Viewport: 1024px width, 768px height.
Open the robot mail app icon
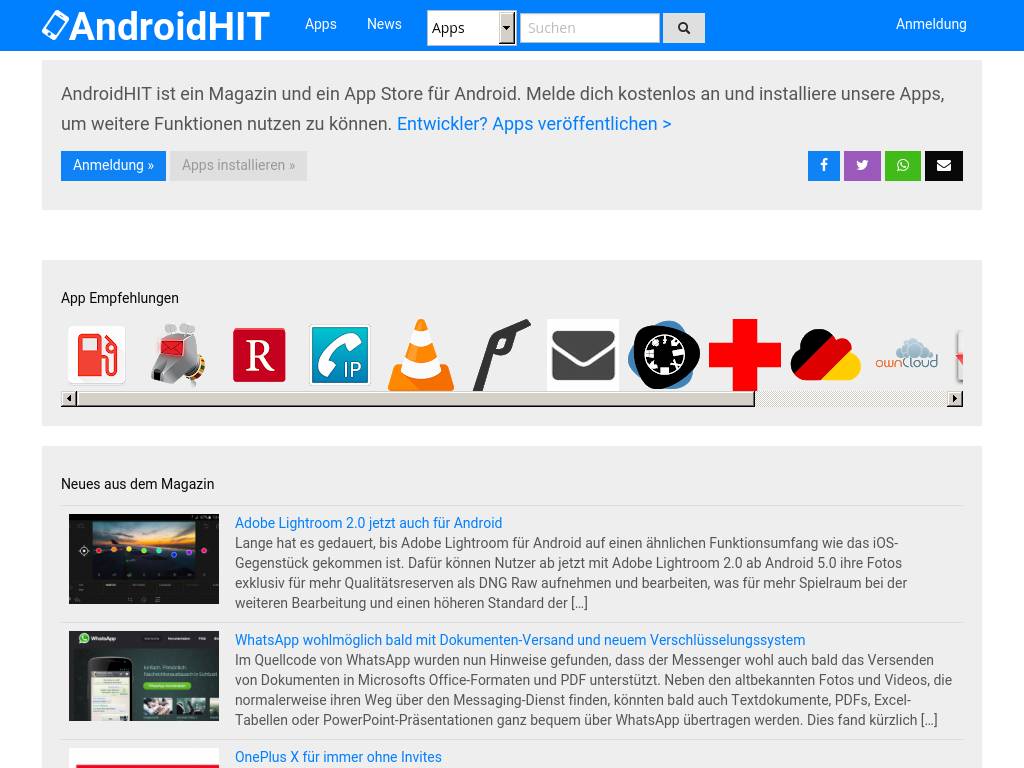(x=178, y=355)
